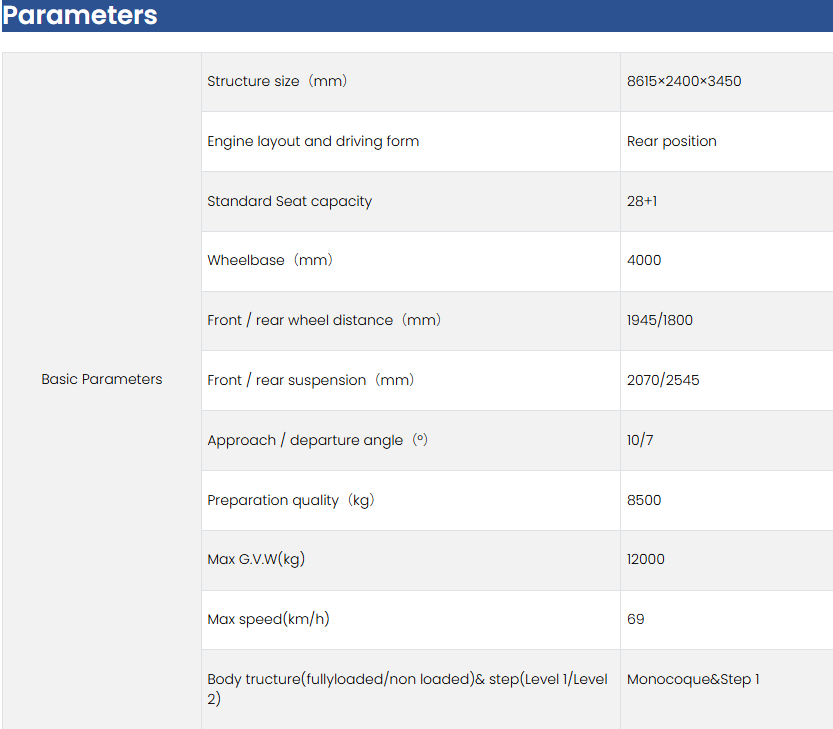Viewport: 833px width, 729px height.
Task: Select the 4000 wheelbase value
Action: 644,260
